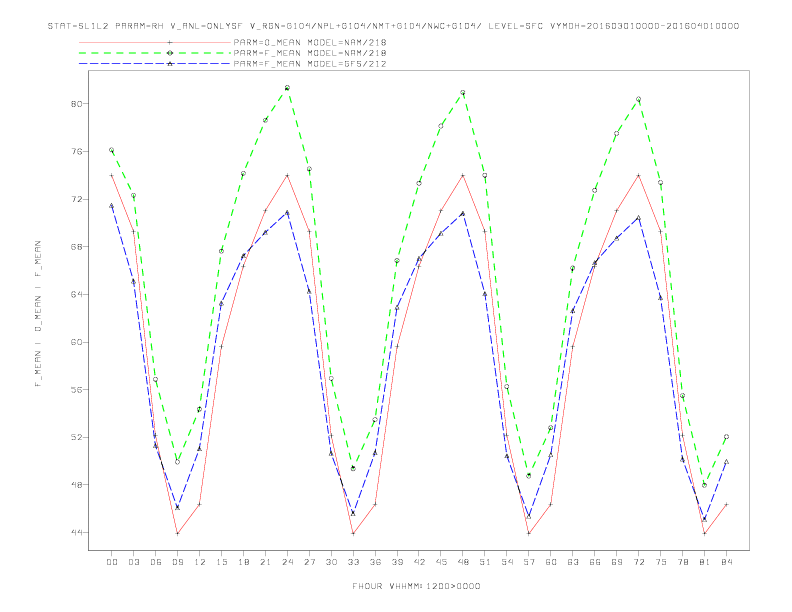The height and width of the screenshot is (612, 792).
Task: Click red plus marker above hour 00
Action: (x=112, y=175)
